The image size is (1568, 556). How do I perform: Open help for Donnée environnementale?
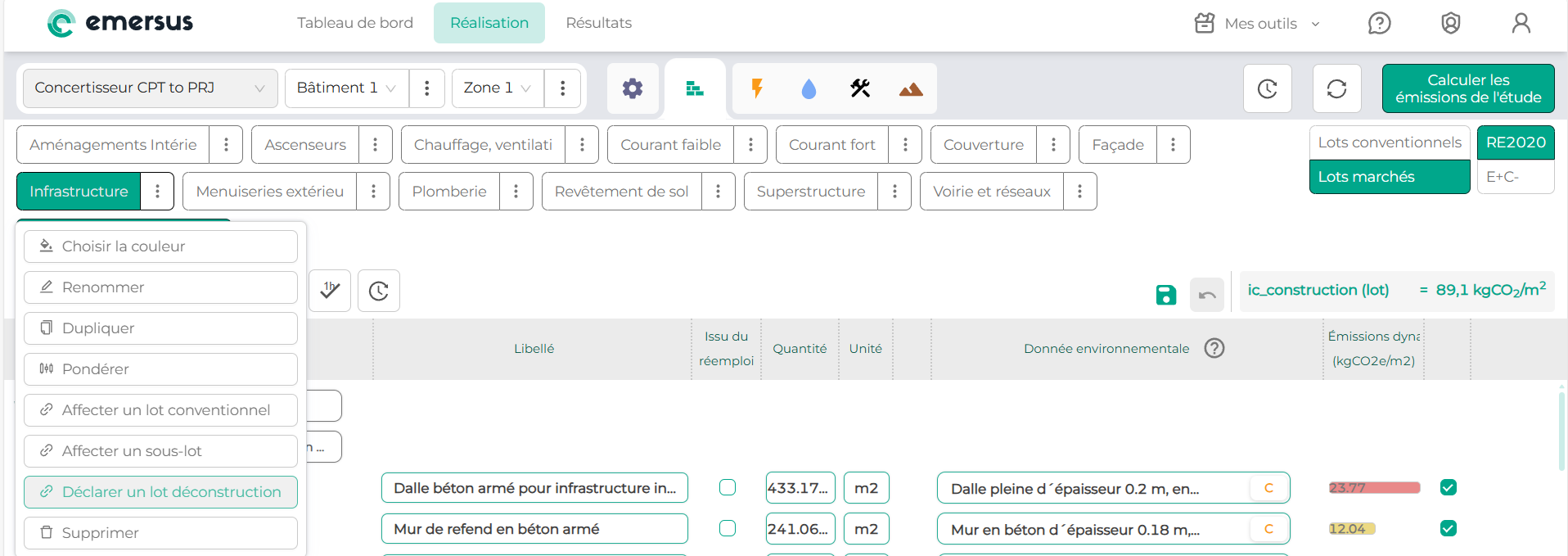[1214, 348]
